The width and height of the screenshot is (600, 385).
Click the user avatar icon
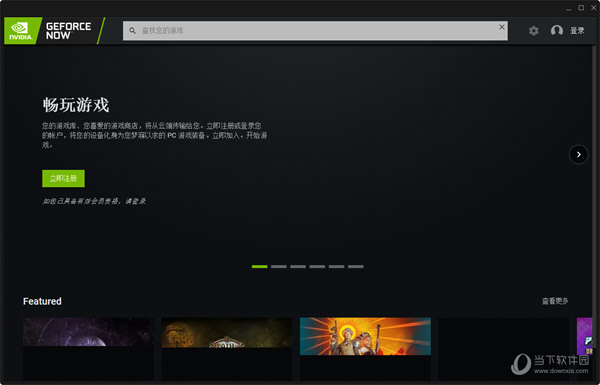pos(556,30)
